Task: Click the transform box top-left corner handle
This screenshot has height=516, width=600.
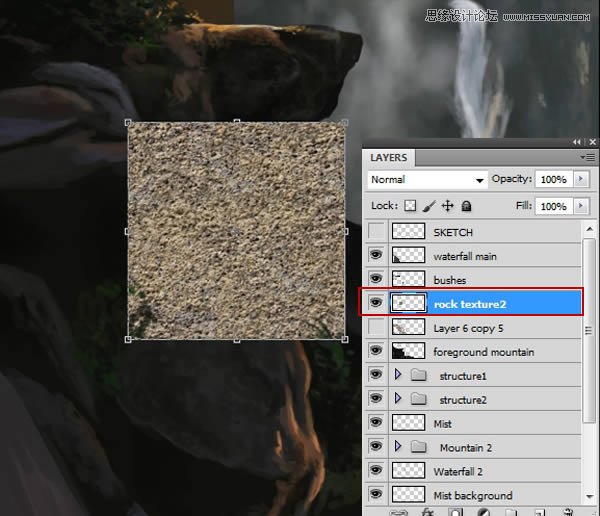Action: 128,122
